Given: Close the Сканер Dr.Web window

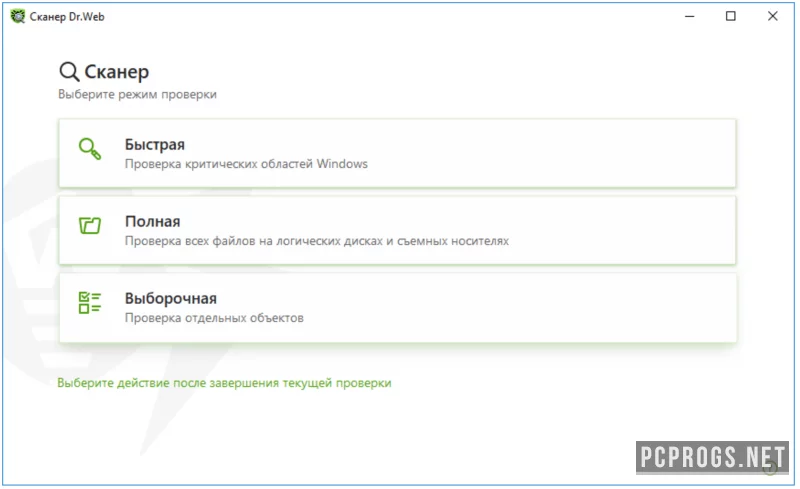Looking at the screenshot, I should (772, 16).
